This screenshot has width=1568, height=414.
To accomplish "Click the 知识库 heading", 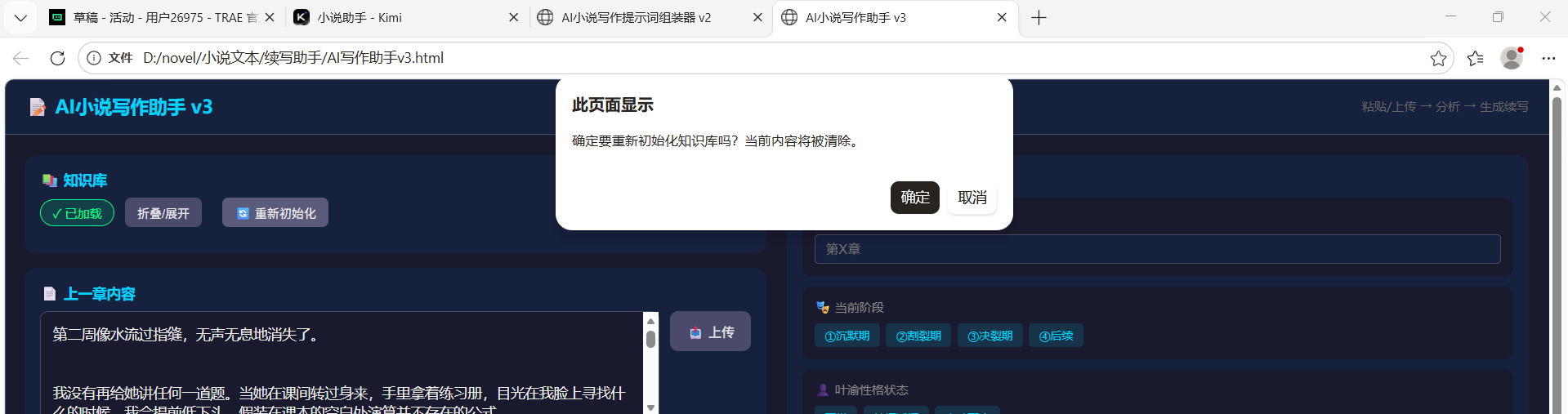I will [85, 180].
